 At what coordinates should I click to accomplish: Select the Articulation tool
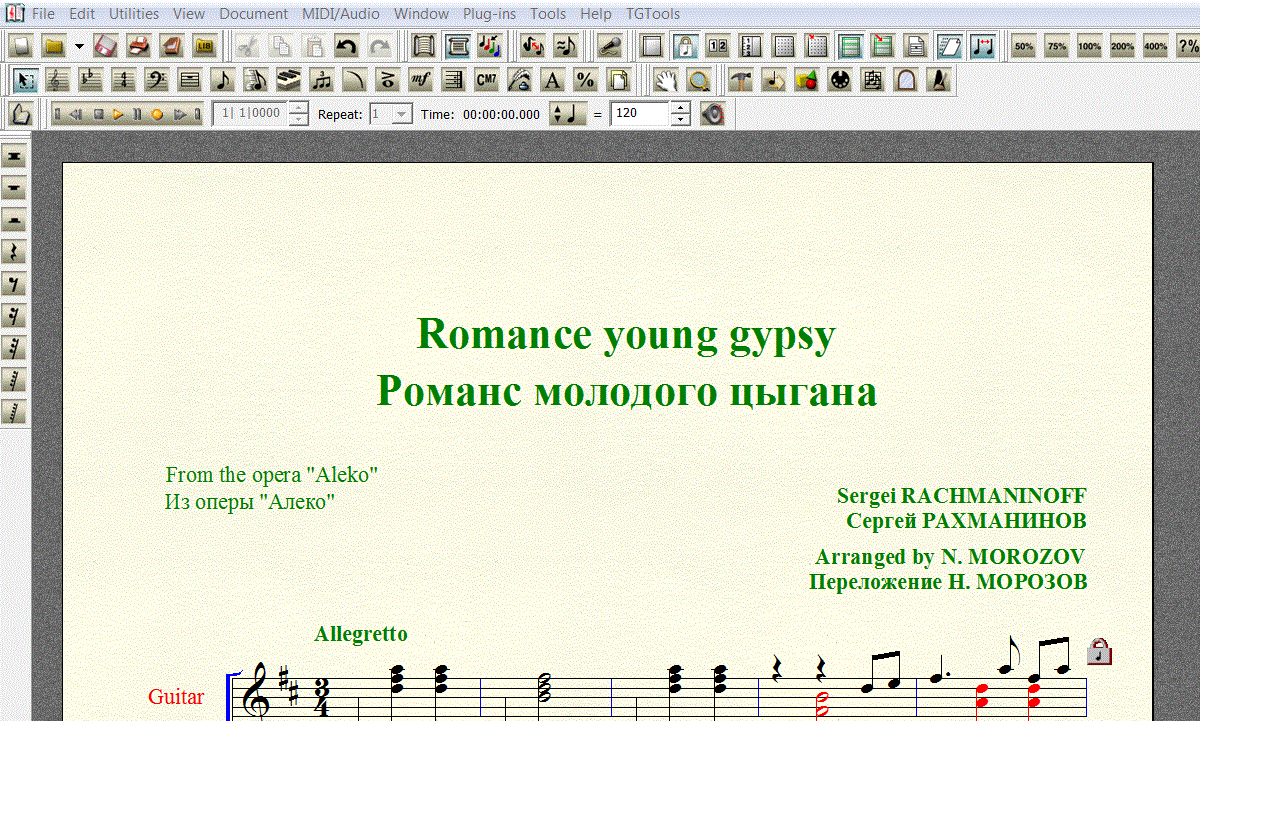[x=388, y=80]
